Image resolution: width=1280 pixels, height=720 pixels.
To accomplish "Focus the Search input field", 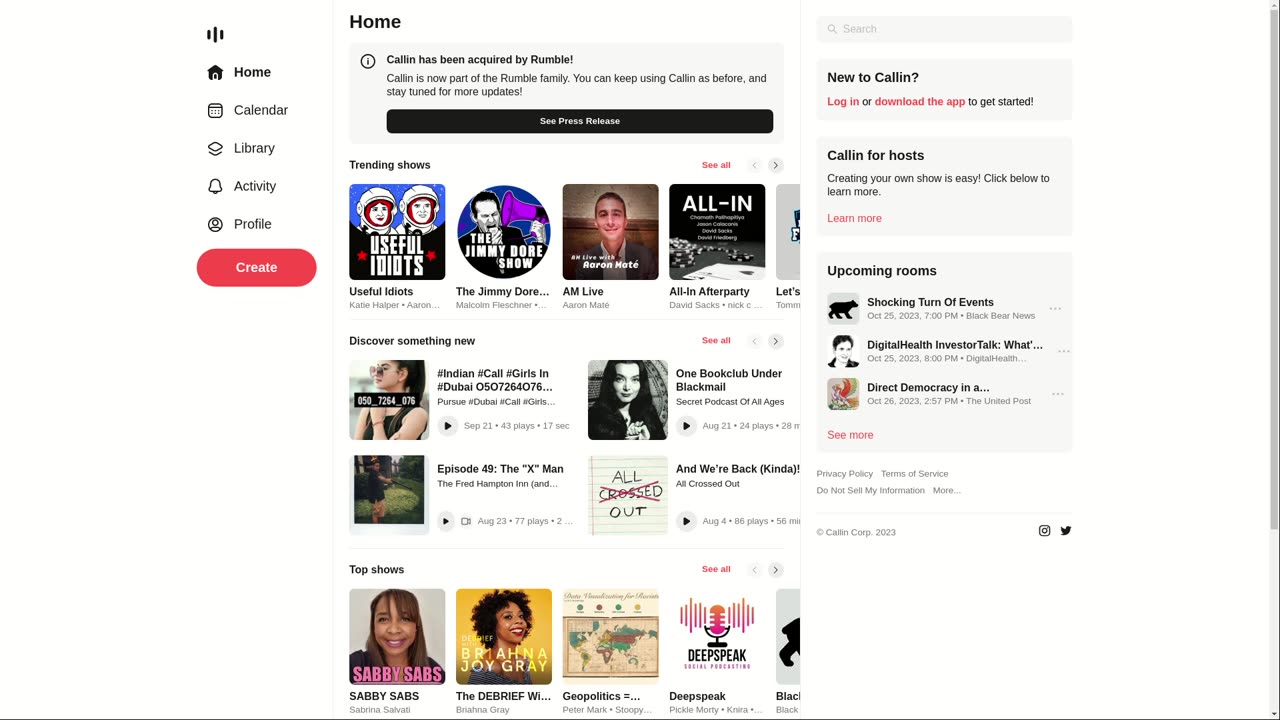I will coord(944,29).
